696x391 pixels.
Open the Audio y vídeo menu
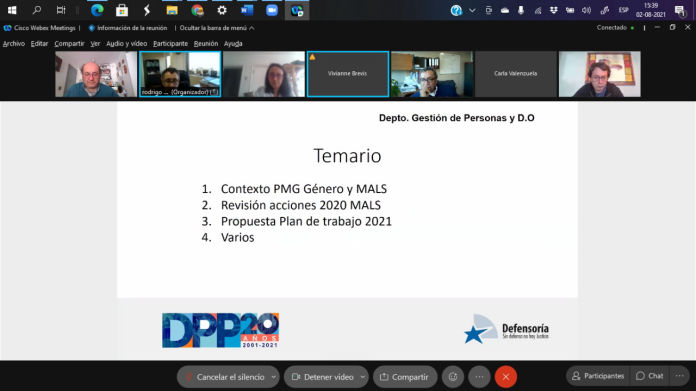[127, 43]
